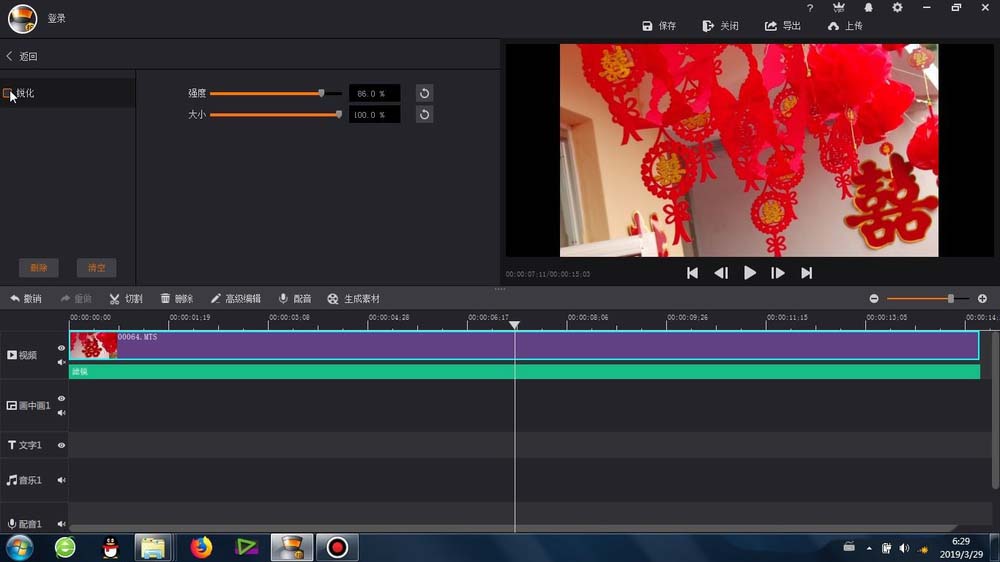Toggle 画中画1 track visibility eye
Viewport: 1000px width, 562px height.
[x=61, y=399]
